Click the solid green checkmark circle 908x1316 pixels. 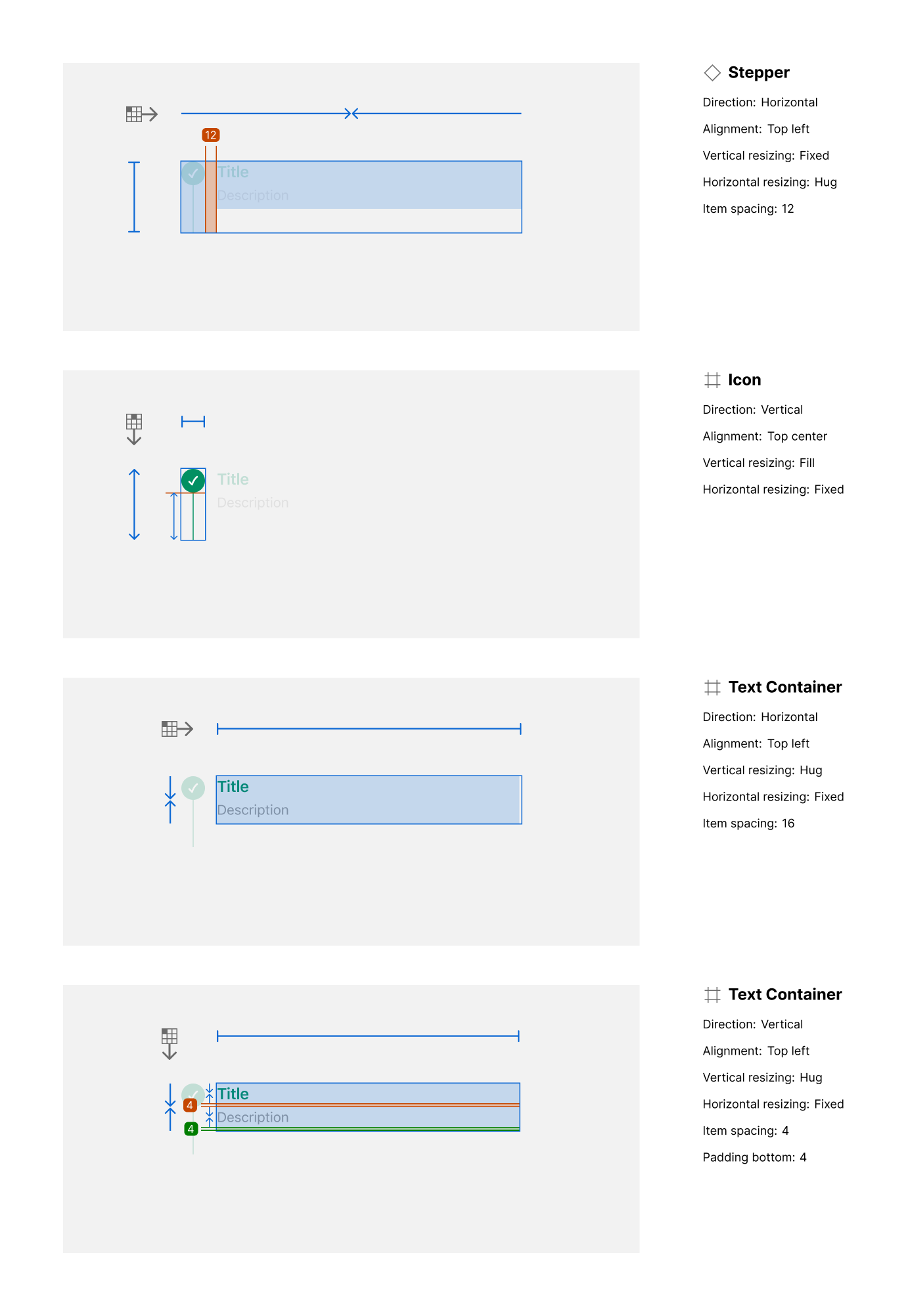point(193,481)
